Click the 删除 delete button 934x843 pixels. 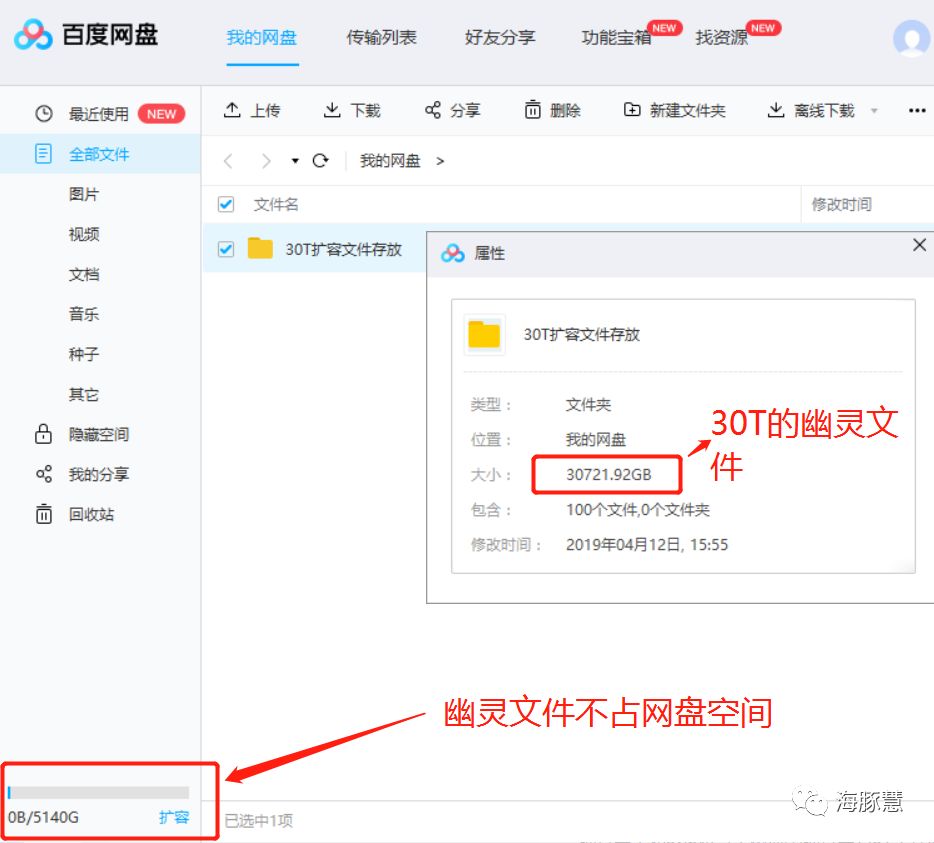552,110
